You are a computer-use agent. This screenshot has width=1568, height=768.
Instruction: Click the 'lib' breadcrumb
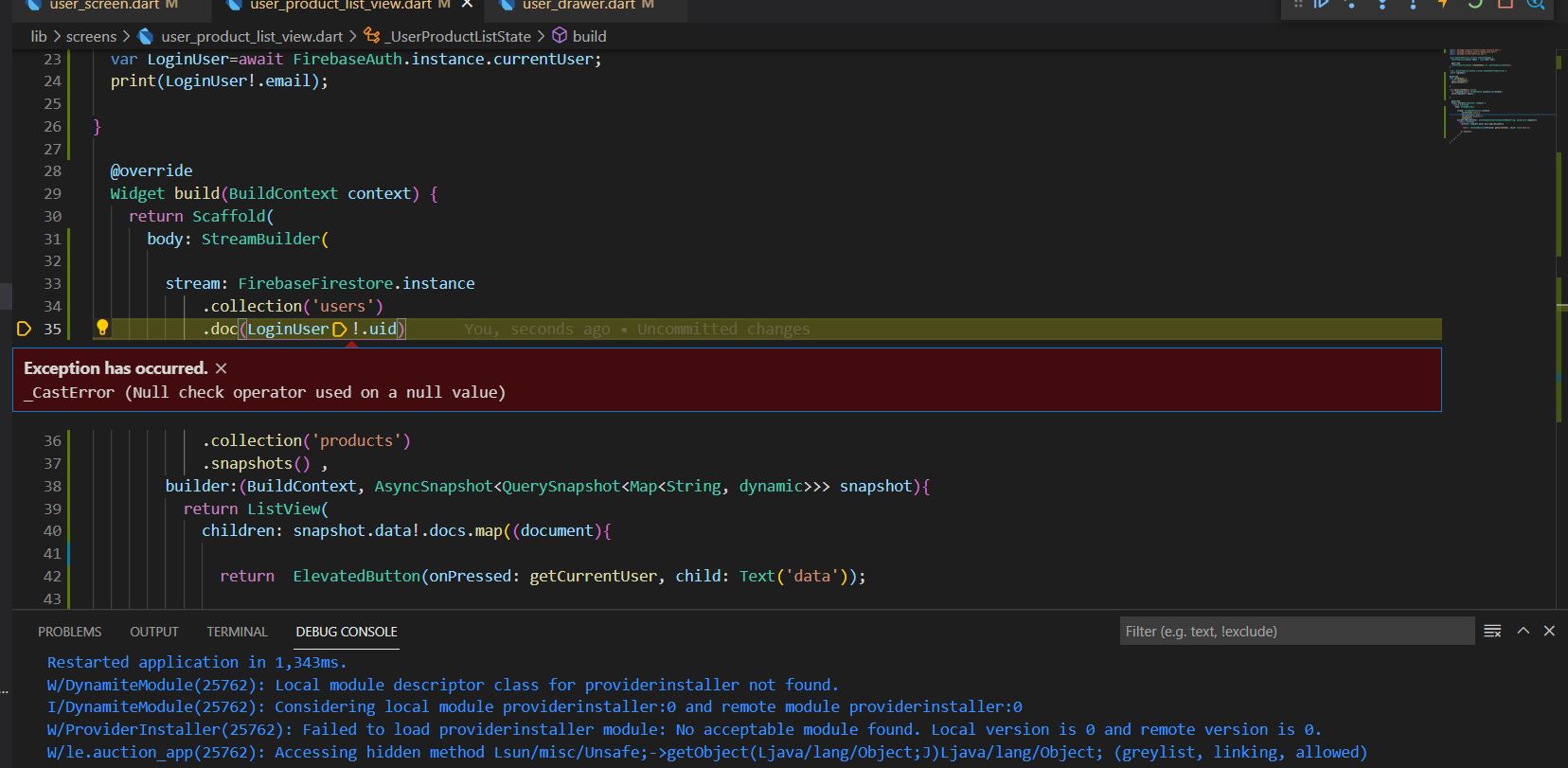(39, 36)
